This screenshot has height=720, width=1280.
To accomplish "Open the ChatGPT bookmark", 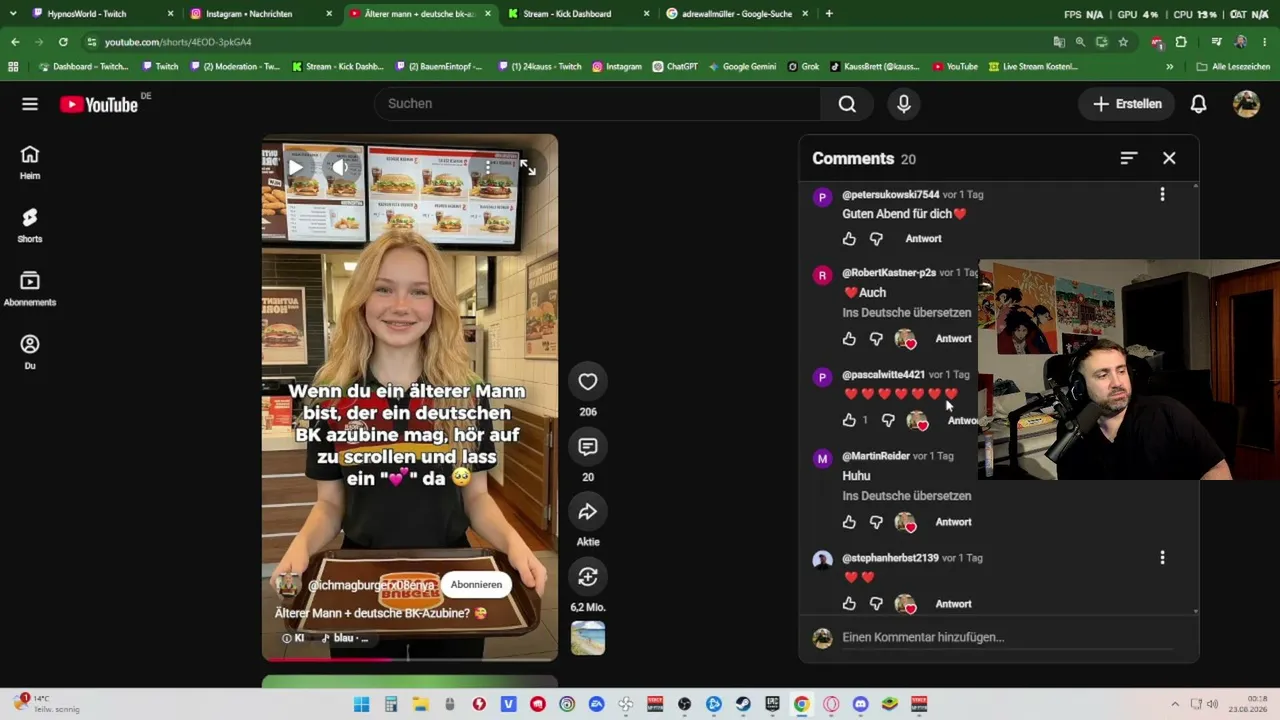I will pyautogui.click(x=675, y=67).
